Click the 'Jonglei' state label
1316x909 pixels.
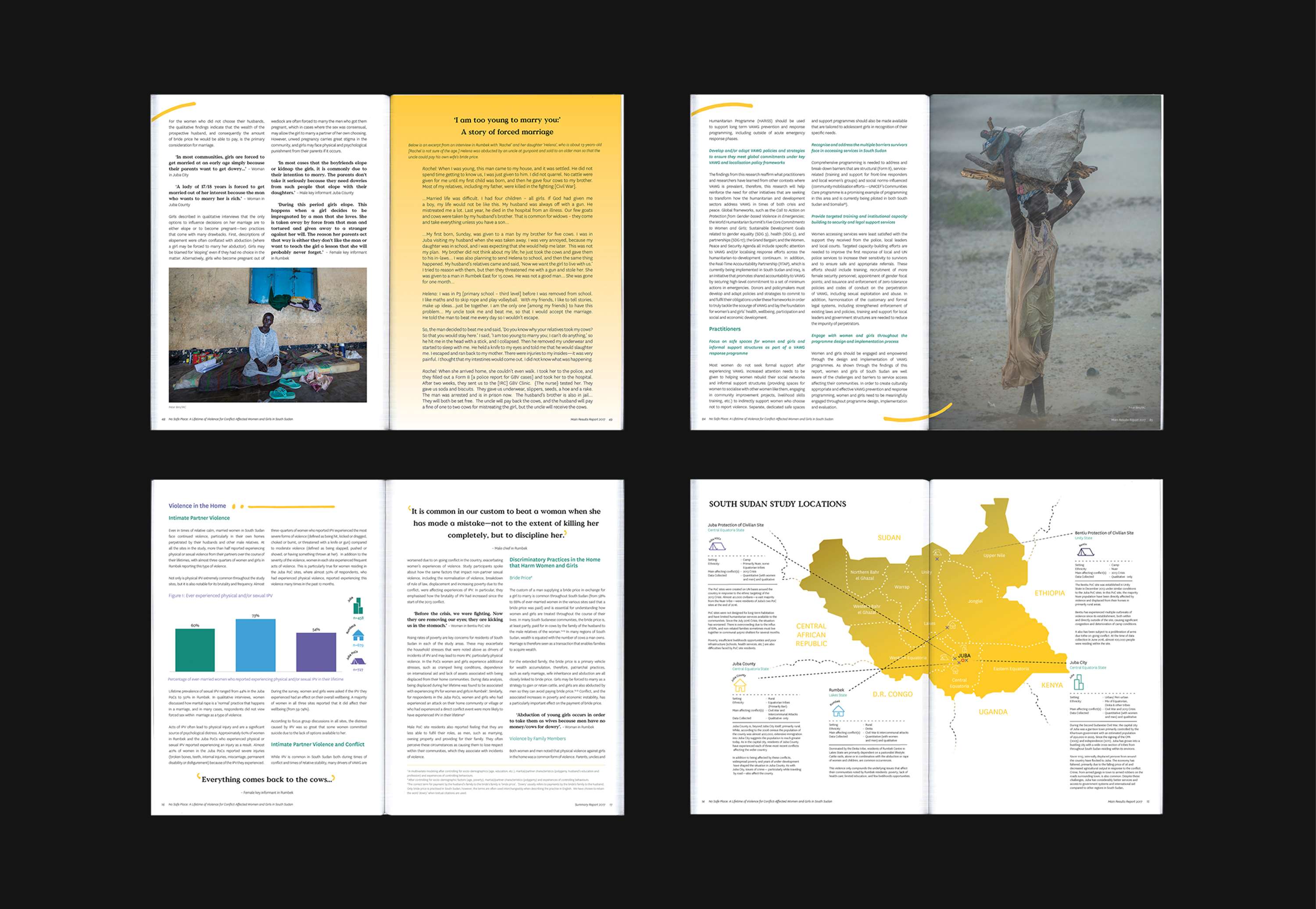pos(975,601)
